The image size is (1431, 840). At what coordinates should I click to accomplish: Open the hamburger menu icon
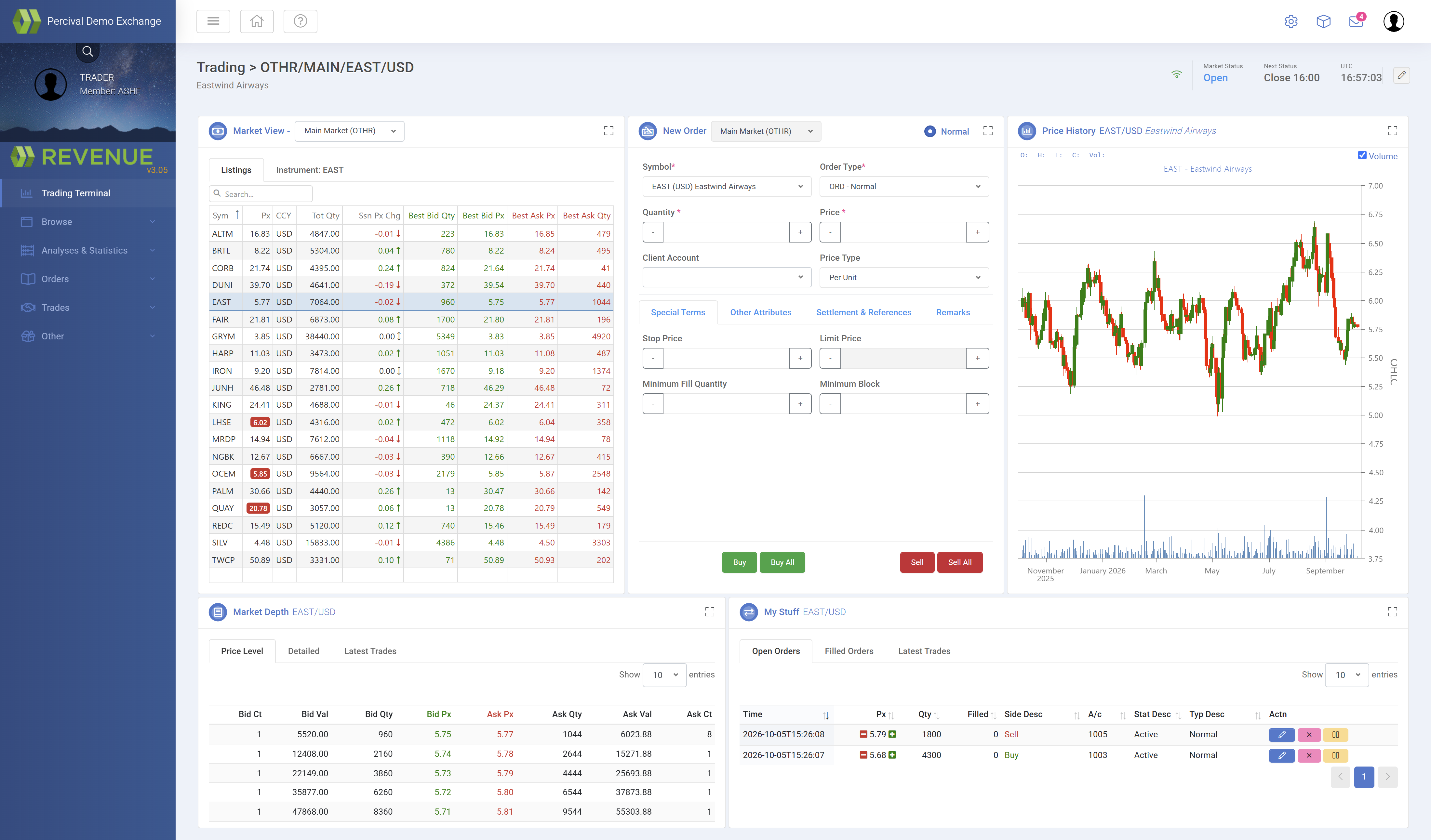coord(213,21)
